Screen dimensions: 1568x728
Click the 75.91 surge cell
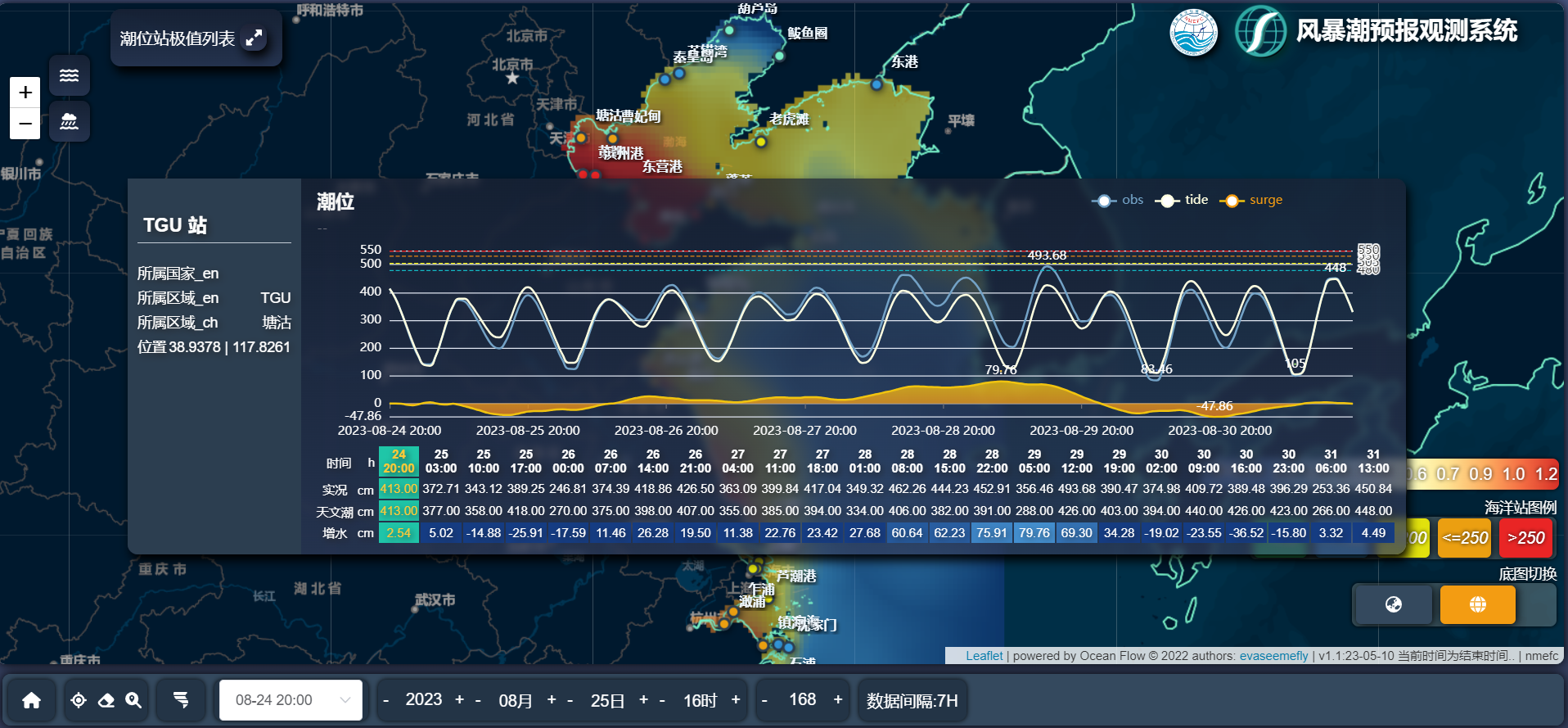(x=992, y=533)
